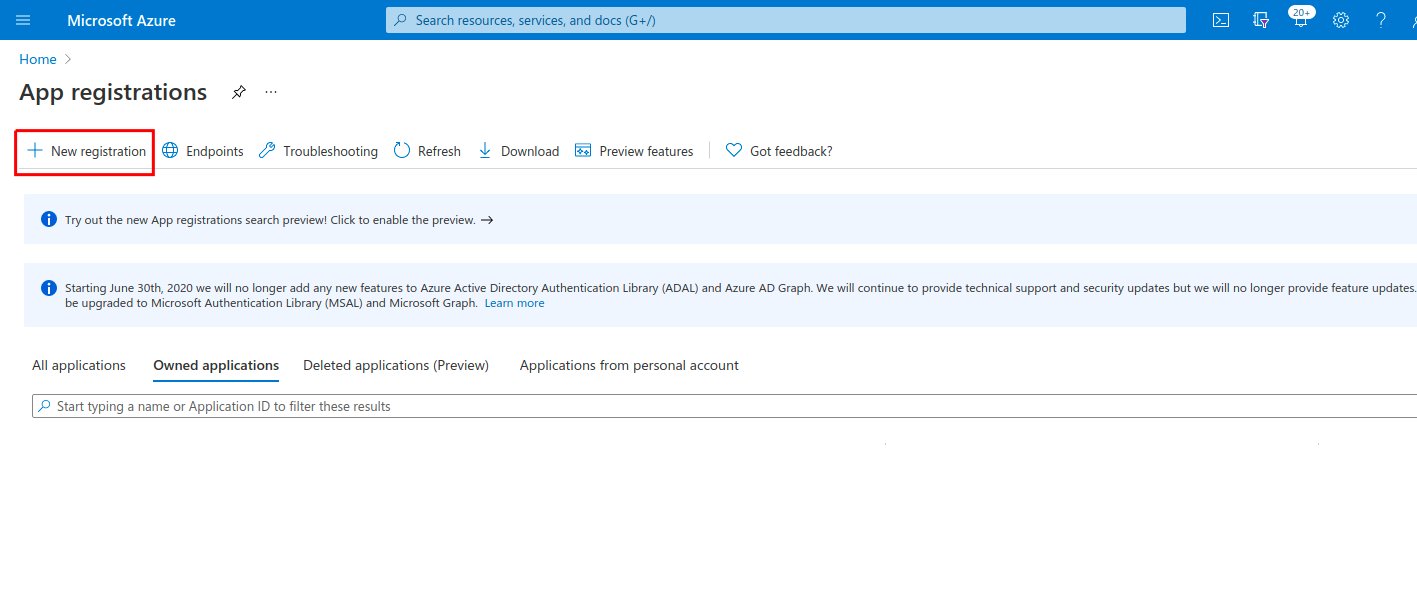Click the arrow after 'enable the preview.'
Viewport: 1417px width, 600px height.
point(487,220)
